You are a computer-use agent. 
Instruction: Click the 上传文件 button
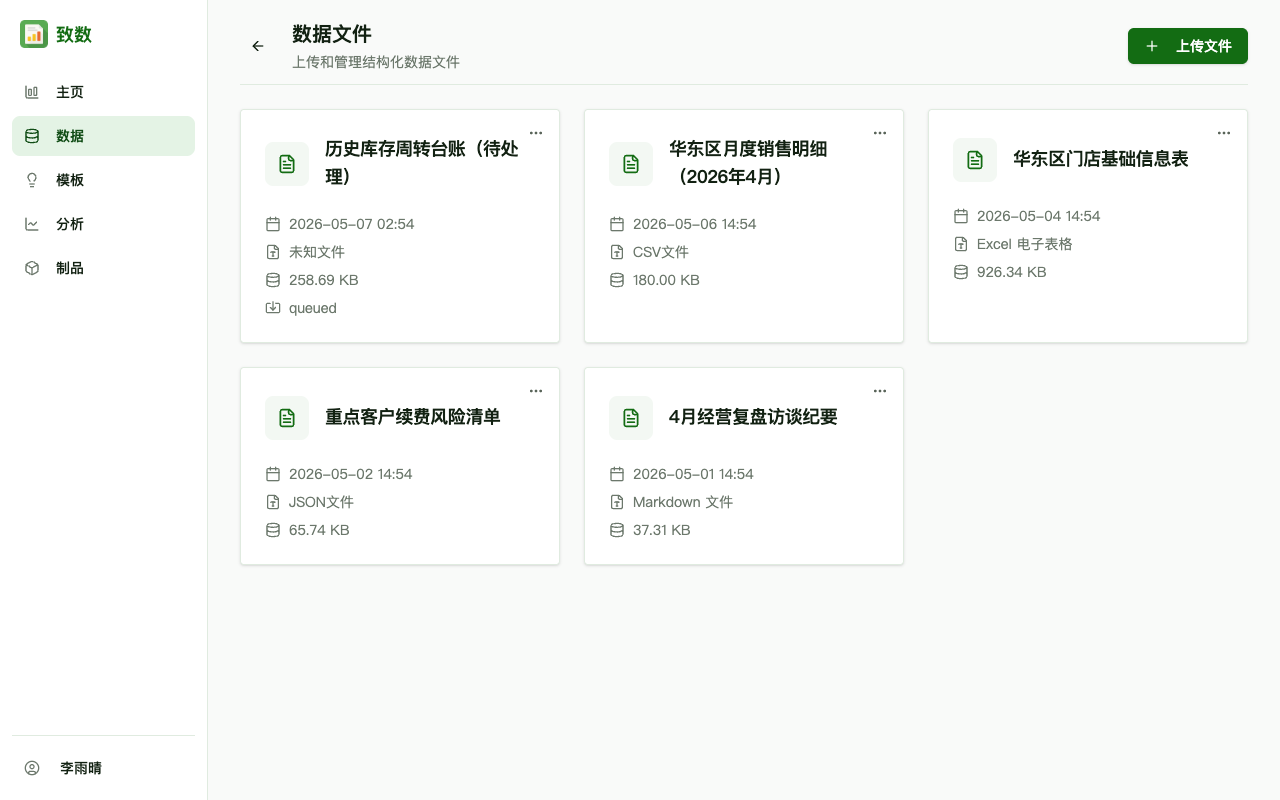coord(1188,46)
